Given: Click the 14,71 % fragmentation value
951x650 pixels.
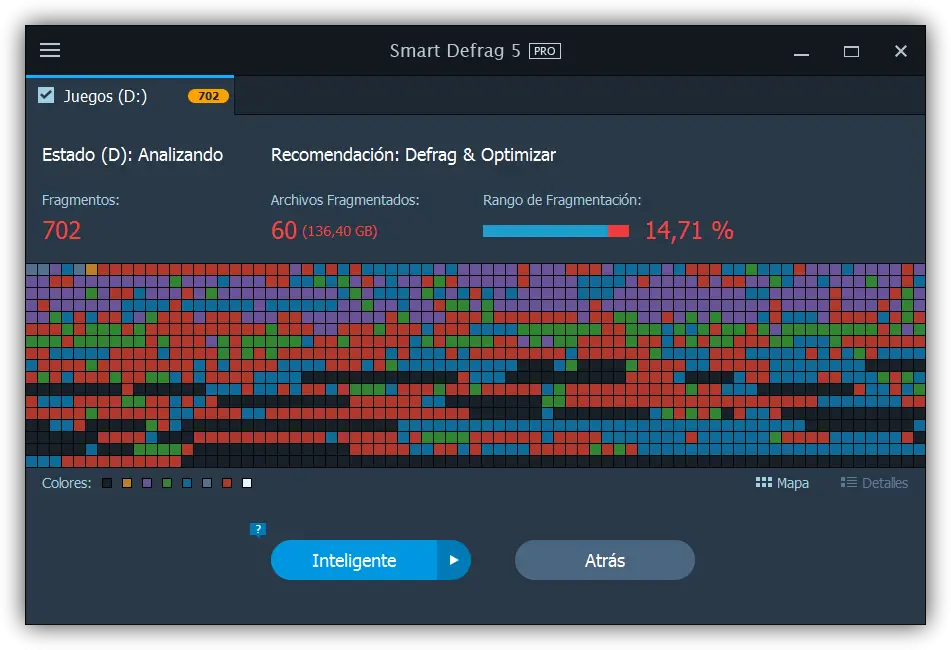Looking at the screenshot, I should pyautogui.click(x=689, y=230).
